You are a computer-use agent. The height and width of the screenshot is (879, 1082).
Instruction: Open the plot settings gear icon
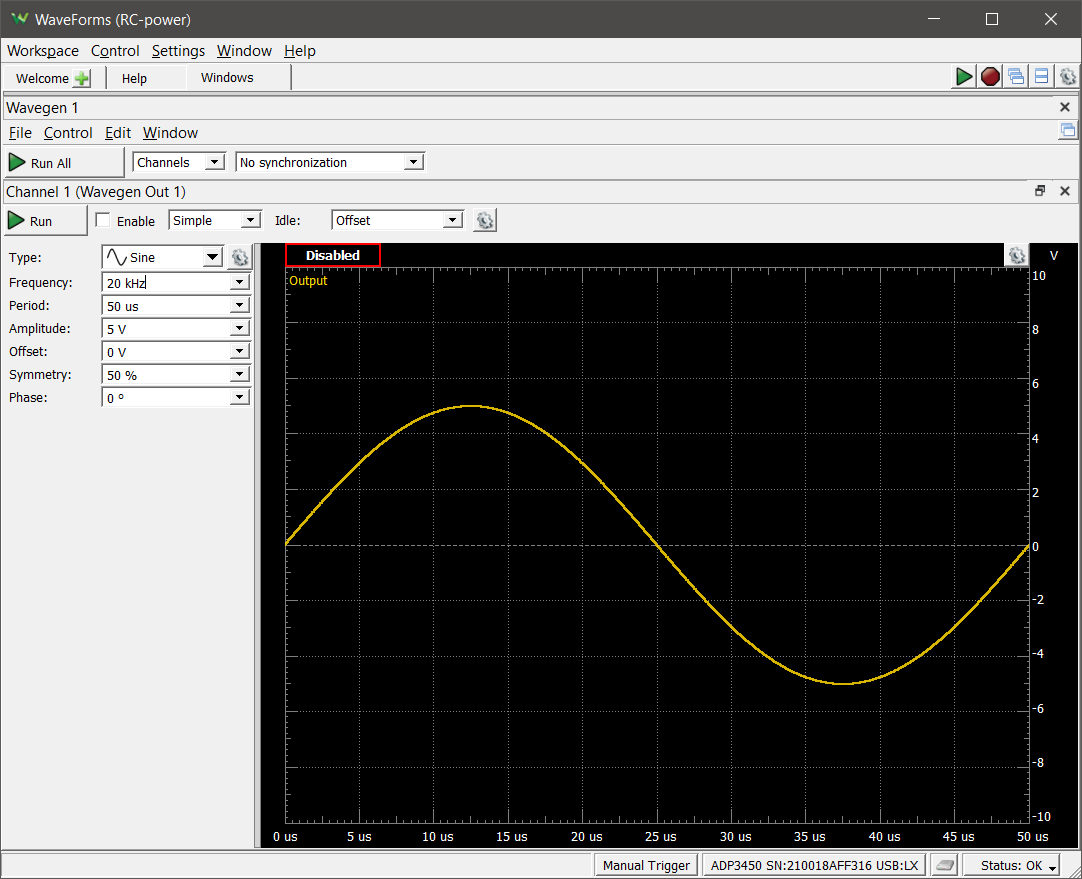(x=1016, y=255)
